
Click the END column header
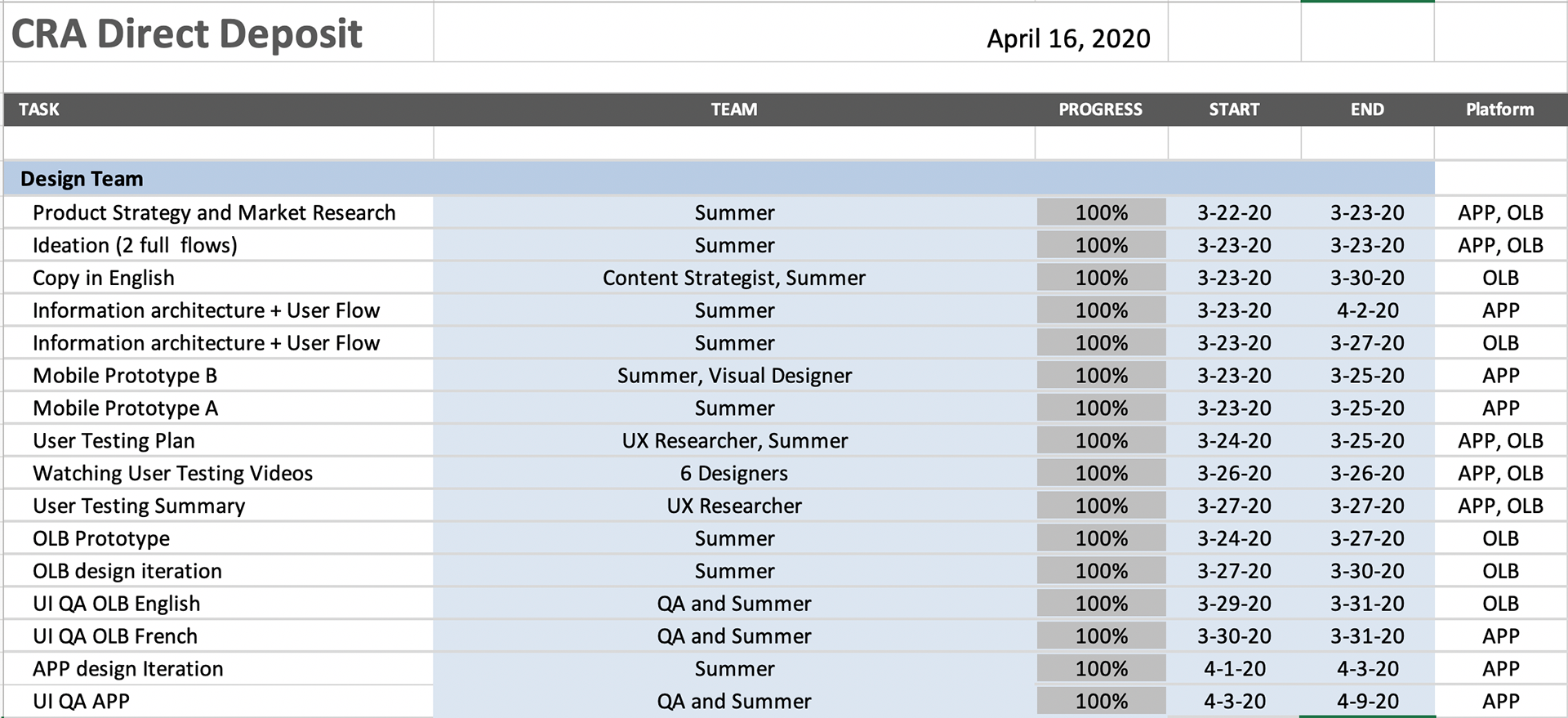pos(1366,109)
